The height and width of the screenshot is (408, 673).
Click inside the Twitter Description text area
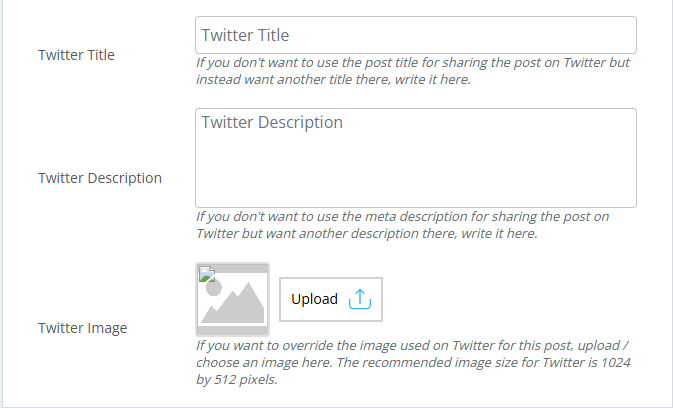415,157
